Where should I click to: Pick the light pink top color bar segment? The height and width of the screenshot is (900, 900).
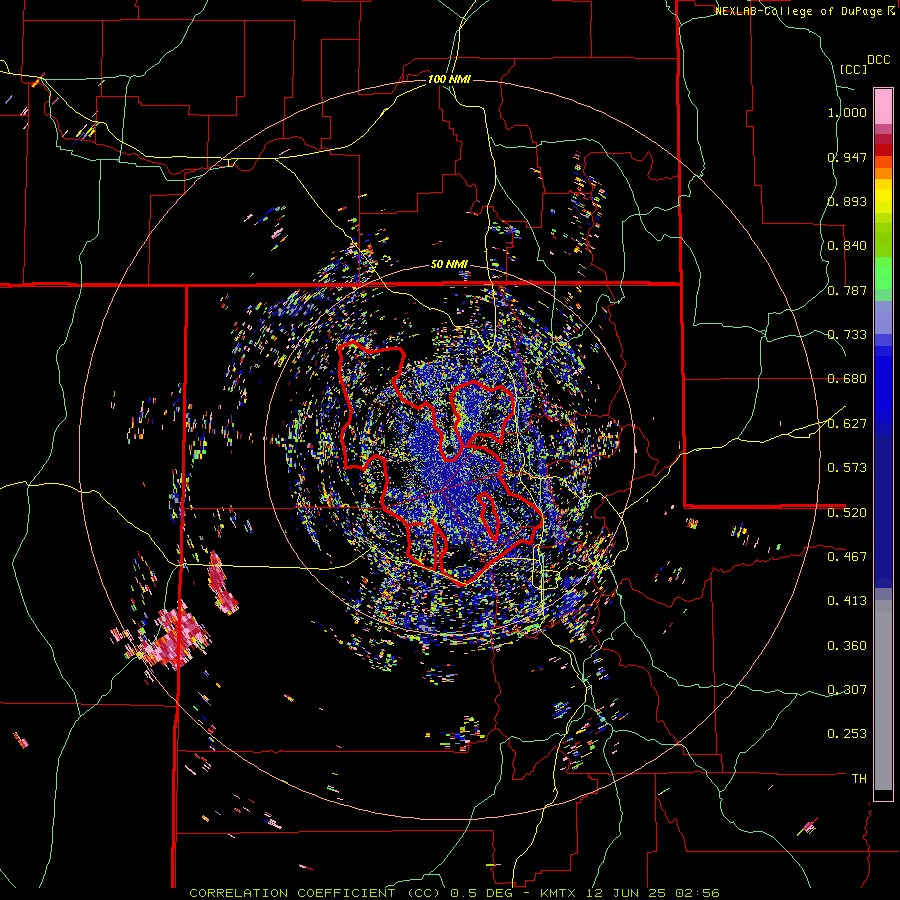coord(883,106)
